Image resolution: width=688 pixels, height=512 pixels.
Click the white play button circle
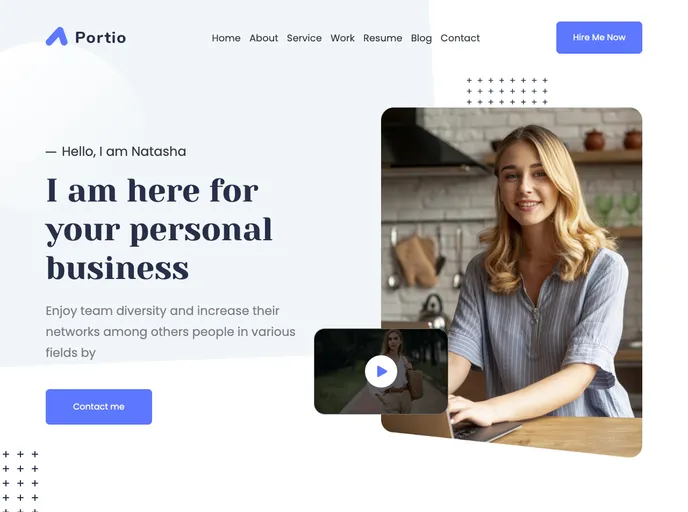pyautogui.click(x=381, y=372)
